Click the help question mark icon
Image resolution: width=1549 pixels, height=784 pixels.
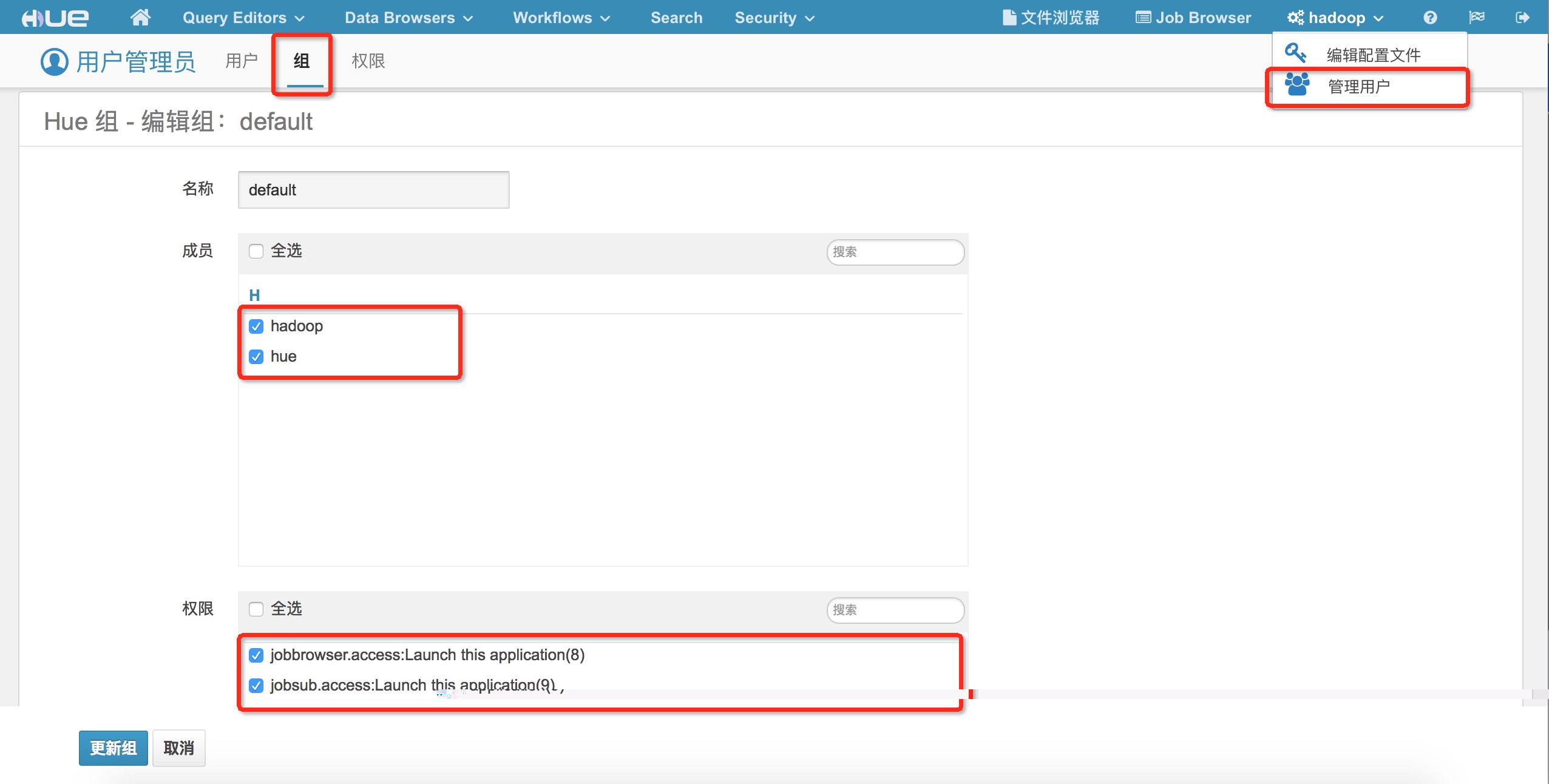pos(1430,18)
